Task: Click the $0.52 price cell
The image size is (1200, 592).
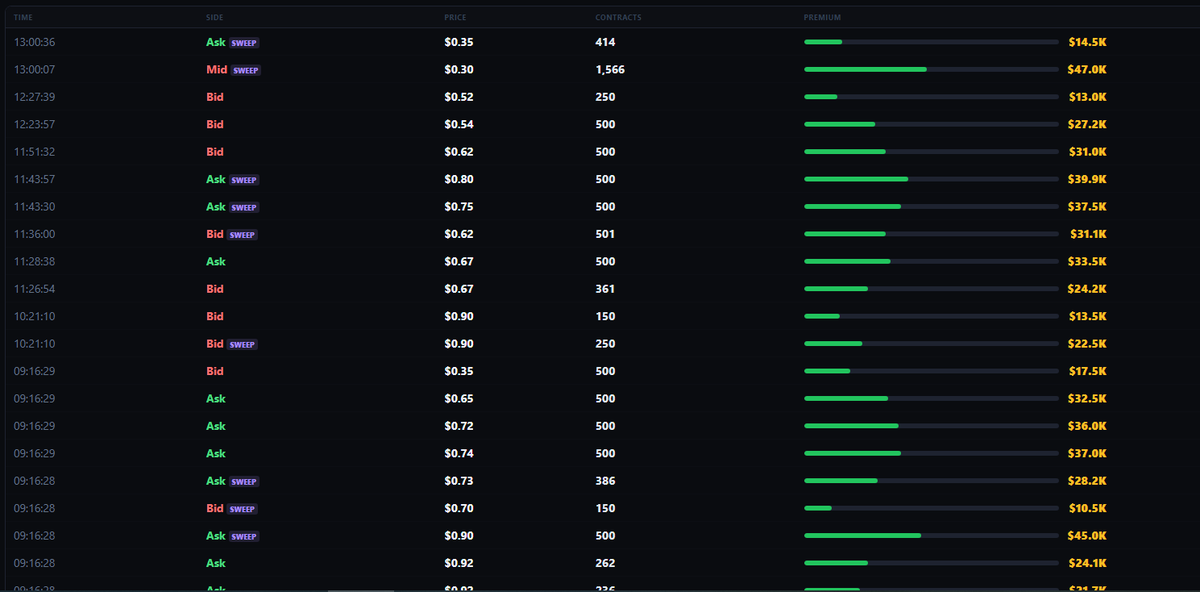Action: (459, 97)
